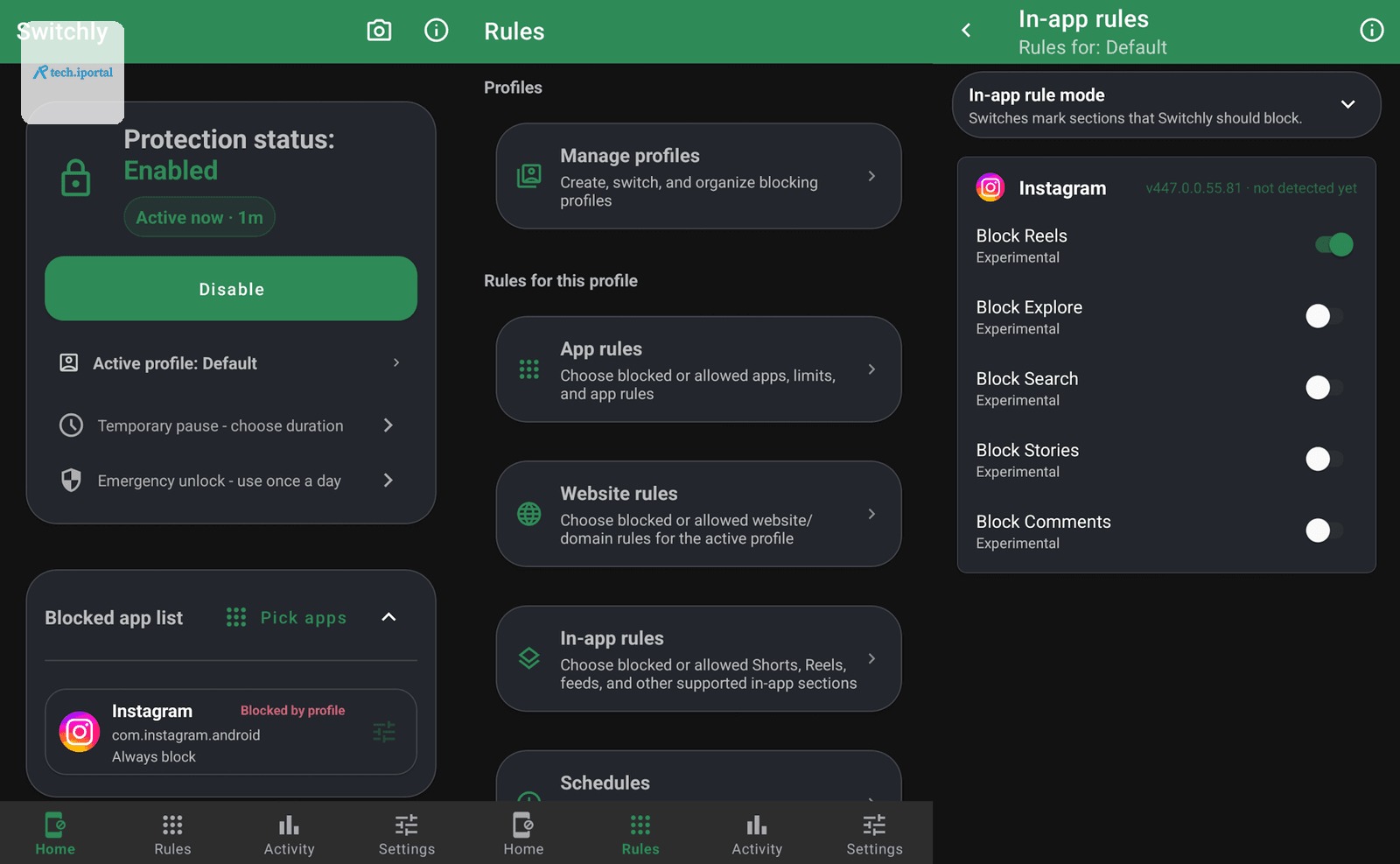Tap Instagram logo in In-app rules panel
The height and width of the screenshot is (864, 1400).
click(x=990, y=187)
